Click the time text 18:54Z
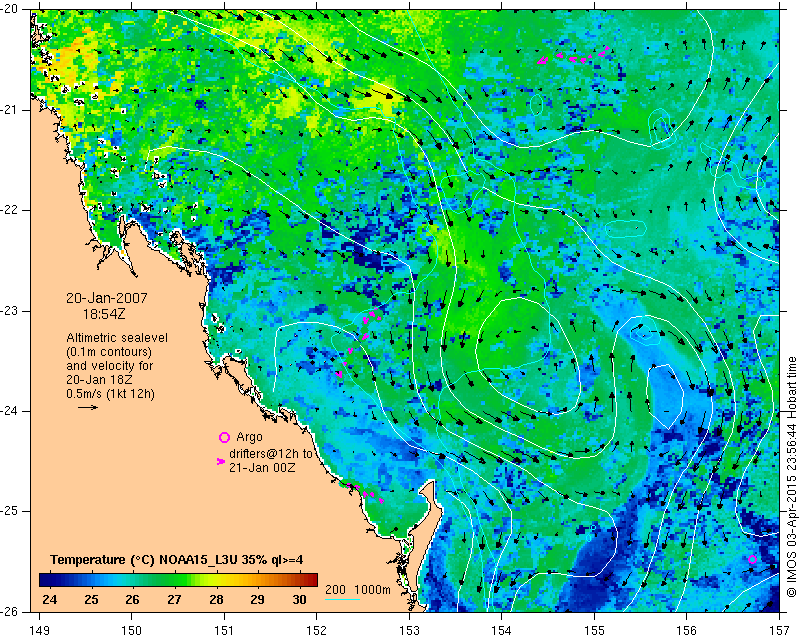Image resolution: width=800 pixels, height=640 pixels. 104,314
